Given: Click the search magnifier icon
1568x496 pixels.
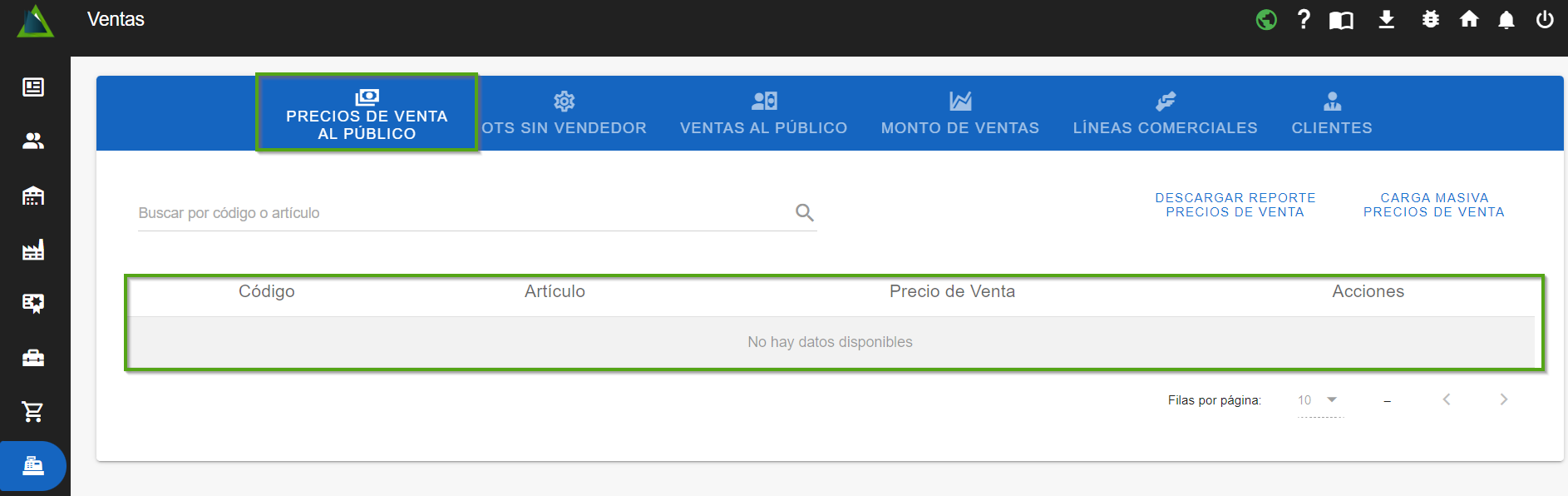Looking at the screenshot, I should pyautogui.click(x=804, y=213).
